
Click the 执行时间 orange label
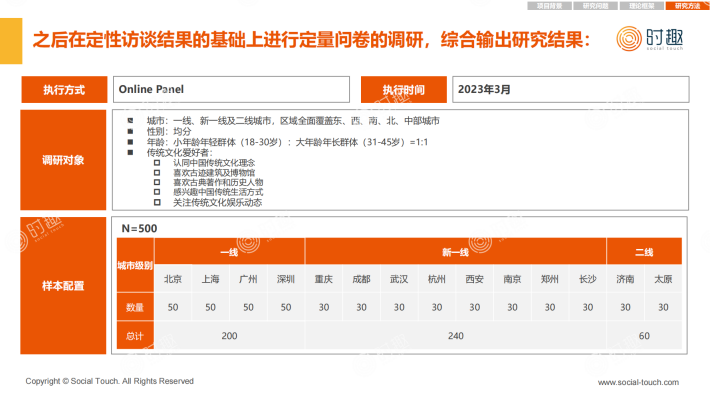point(403,90)
